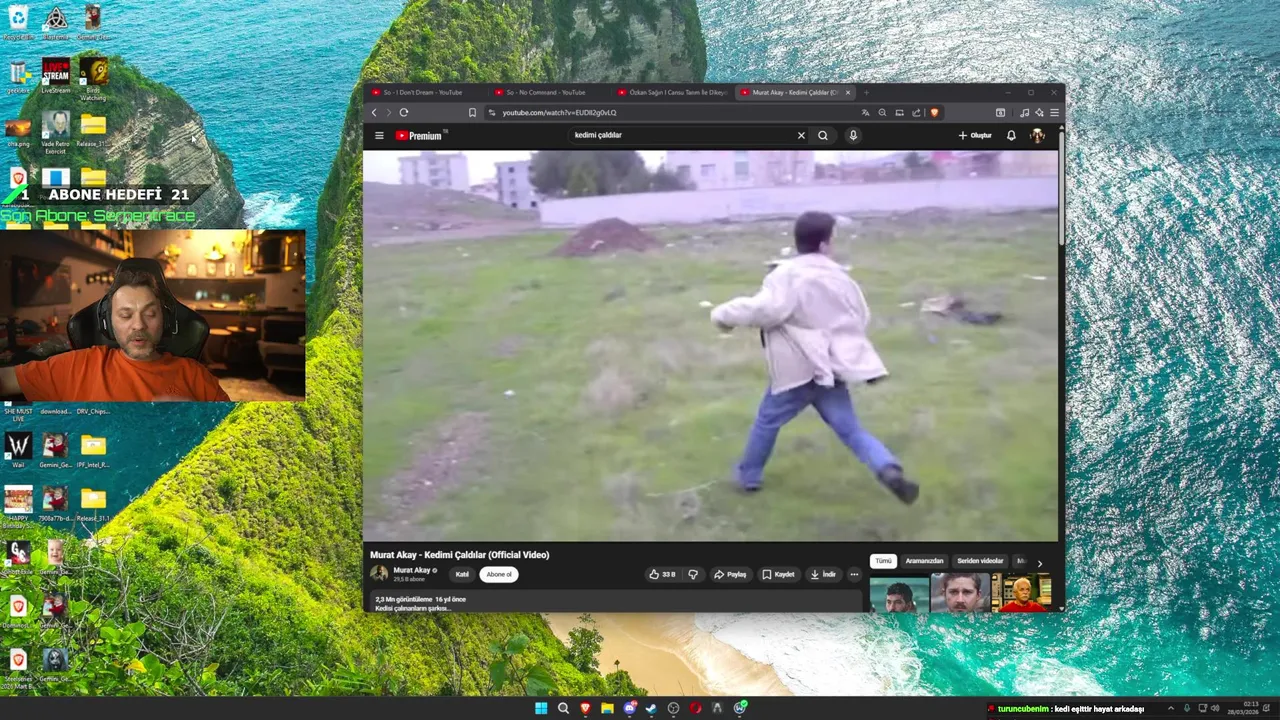Open the geekuninst desktop icon
Image resolution: width=1280 pixels, height=720 pixels.
click(x=18, y=76)
